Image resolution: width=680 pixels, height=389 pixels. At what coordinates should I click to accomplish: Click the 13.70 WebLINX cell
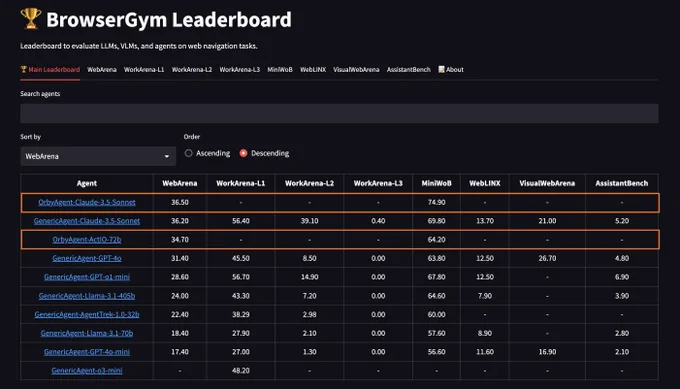click(x=485, y=221)
